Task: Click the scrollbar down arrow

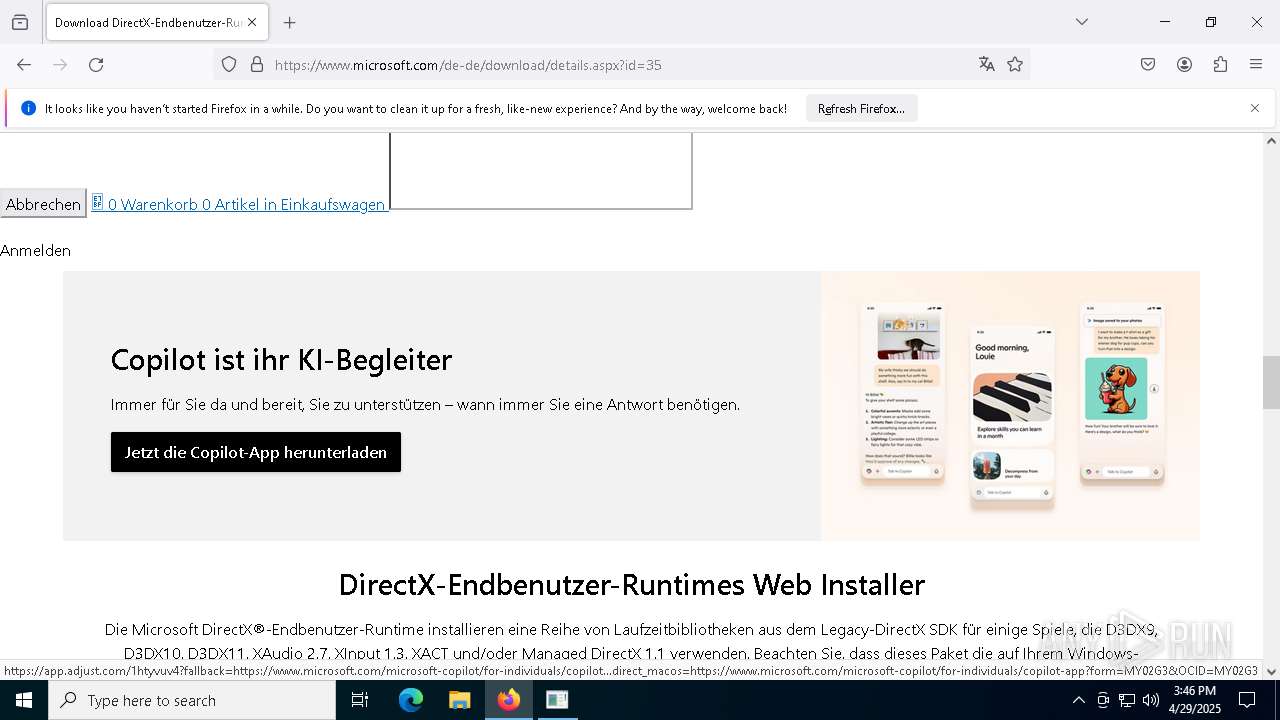Action: [1271, 671]
